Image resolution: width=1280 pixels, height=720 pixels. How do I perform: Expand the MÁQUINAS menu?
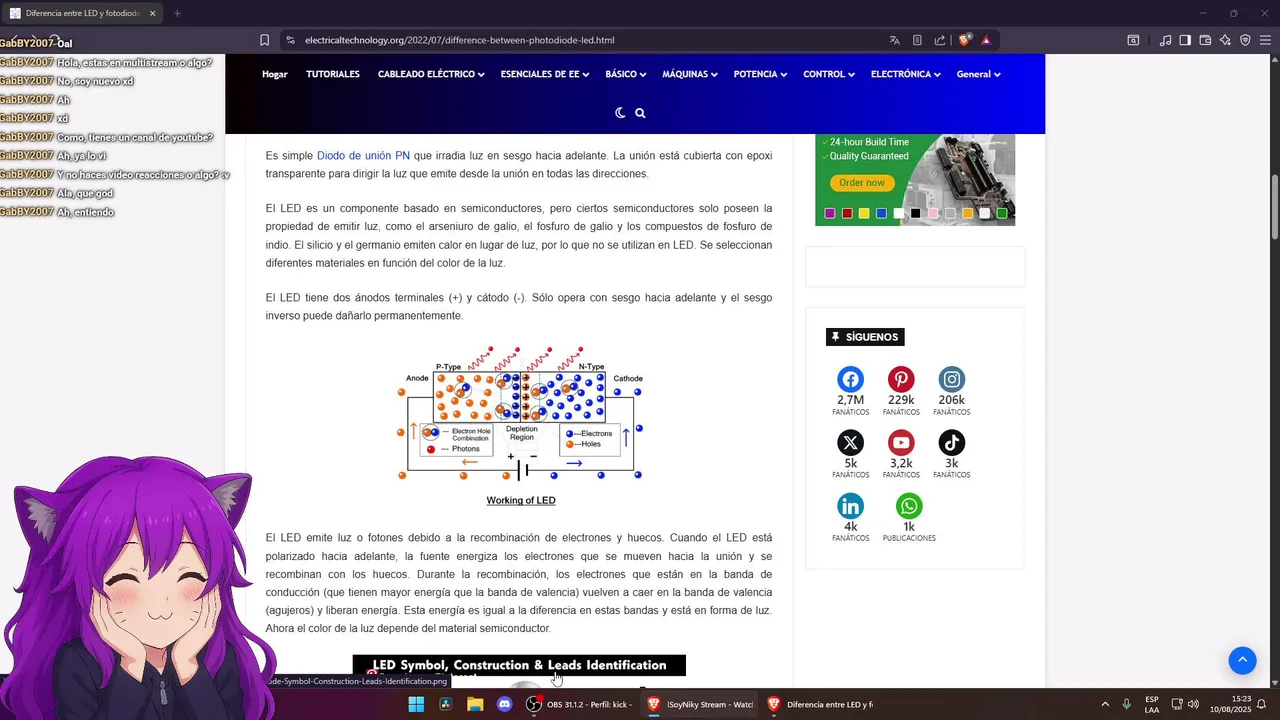point(690,74)
